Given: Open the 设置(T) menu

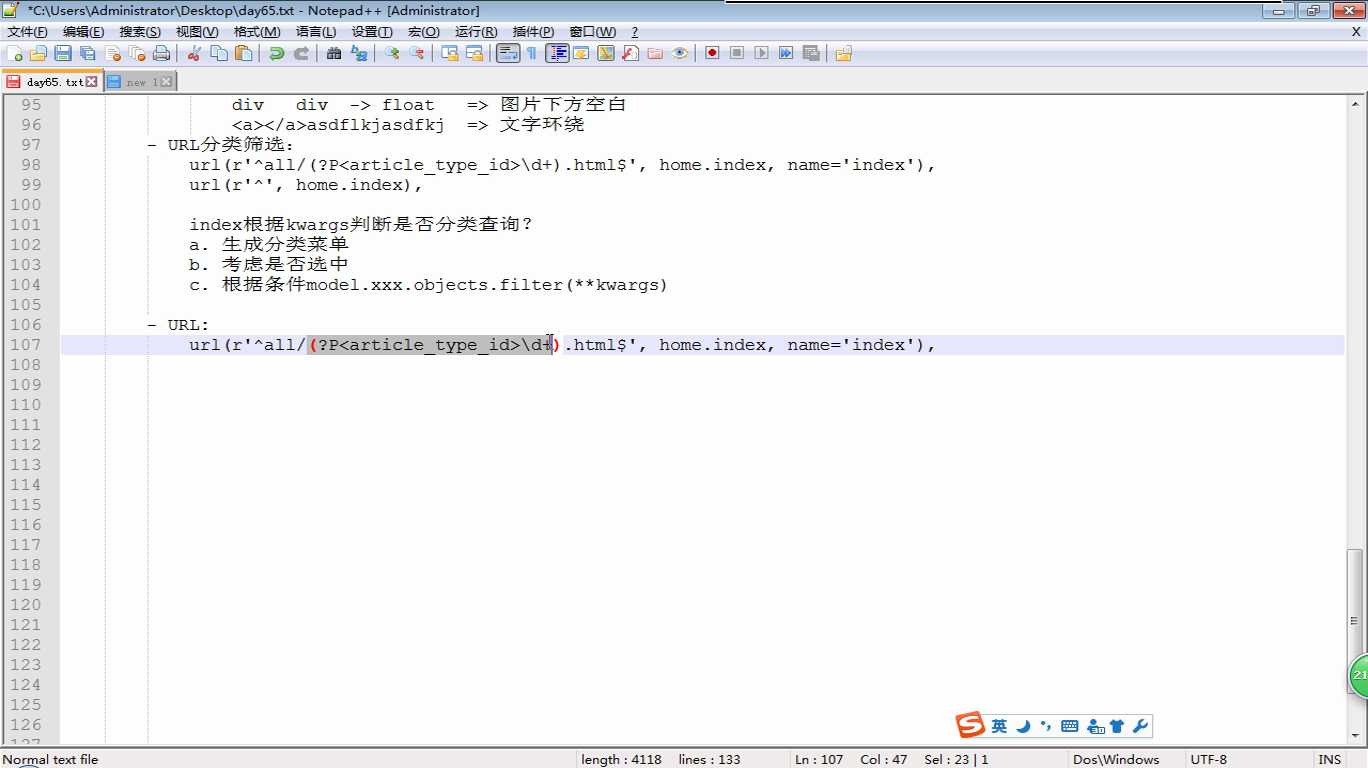Looking at the screenshot, I should [x=372, y=32].
